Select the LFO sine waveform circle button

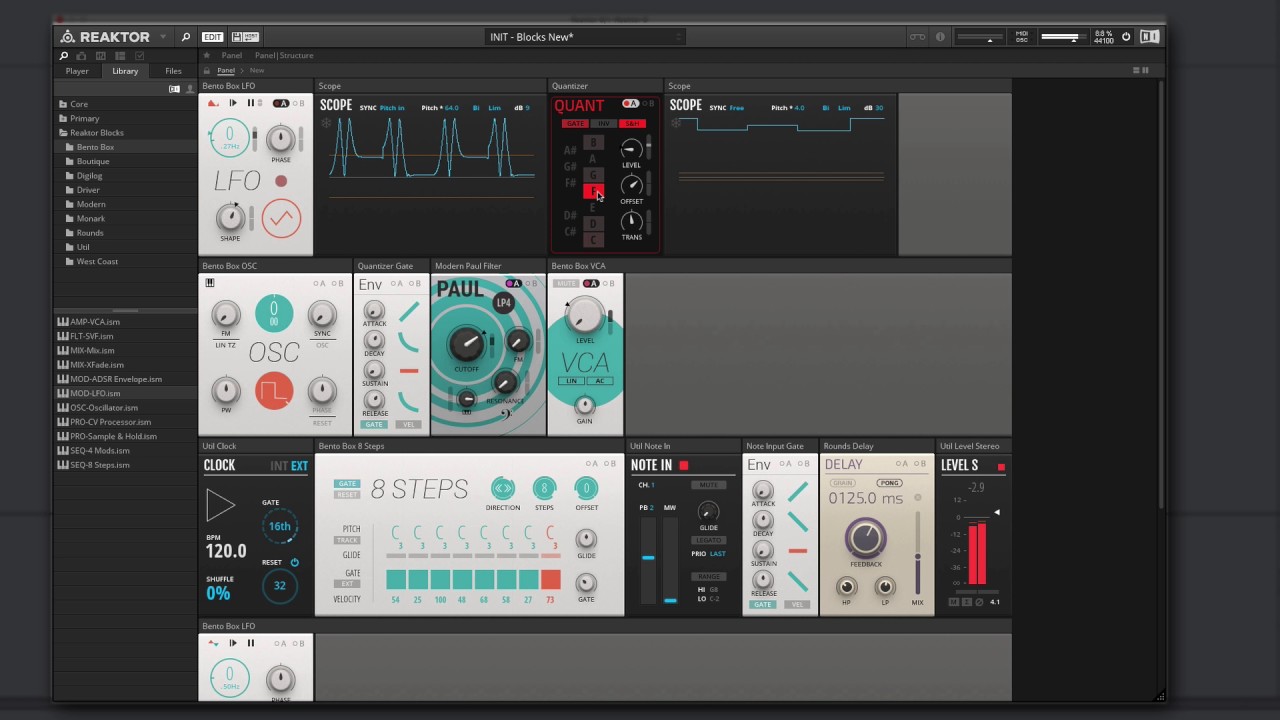pyautogui.click(x=281, y=218)
